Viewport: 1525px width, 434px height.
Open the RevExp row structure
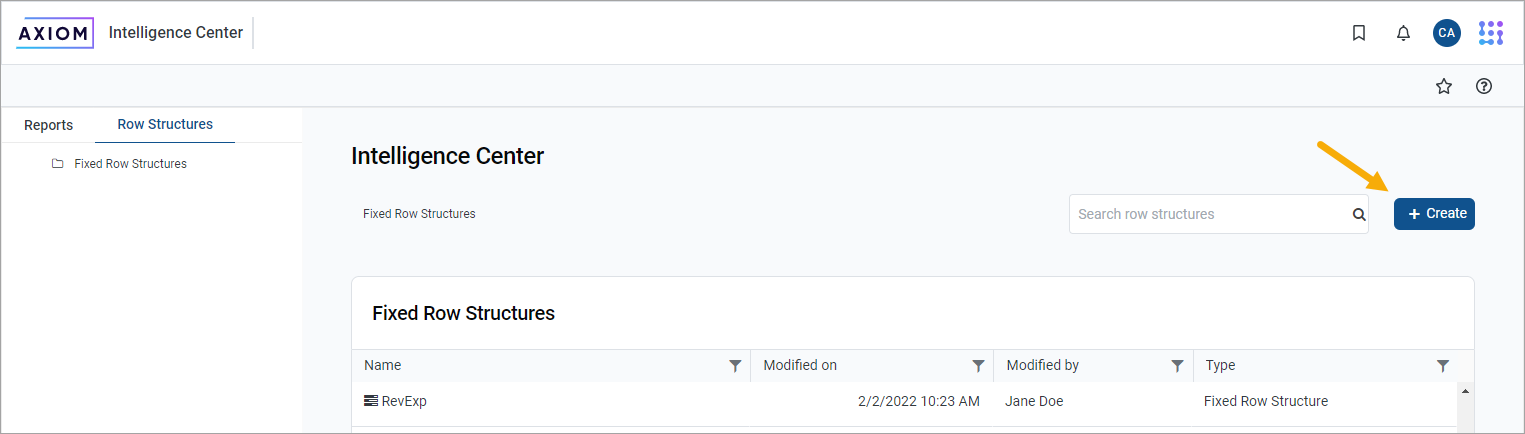404,401
